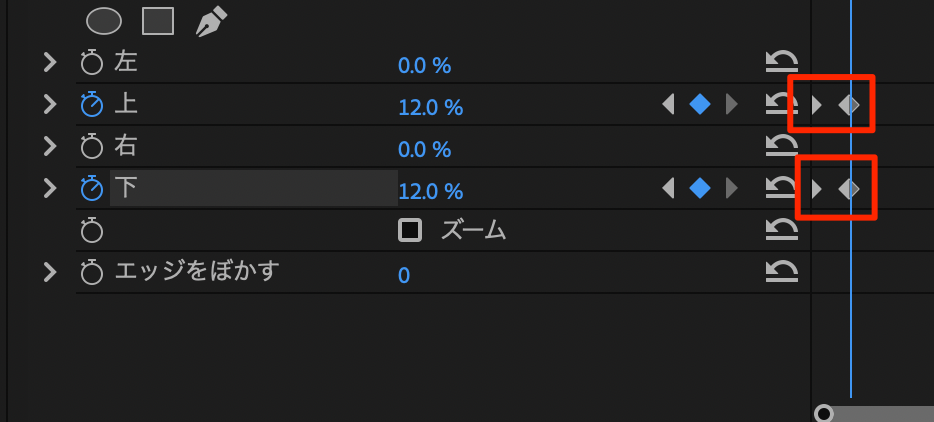This screenshot has width=934, height=422.
Task: Toggle animation stopwatch for 上
Action: click(x=92, y=104)
